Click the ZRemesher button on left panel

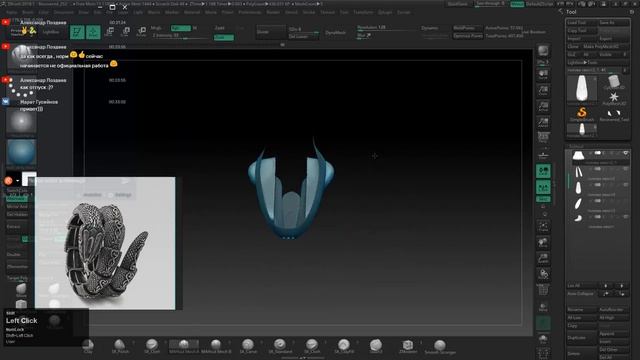coord(17,267)
